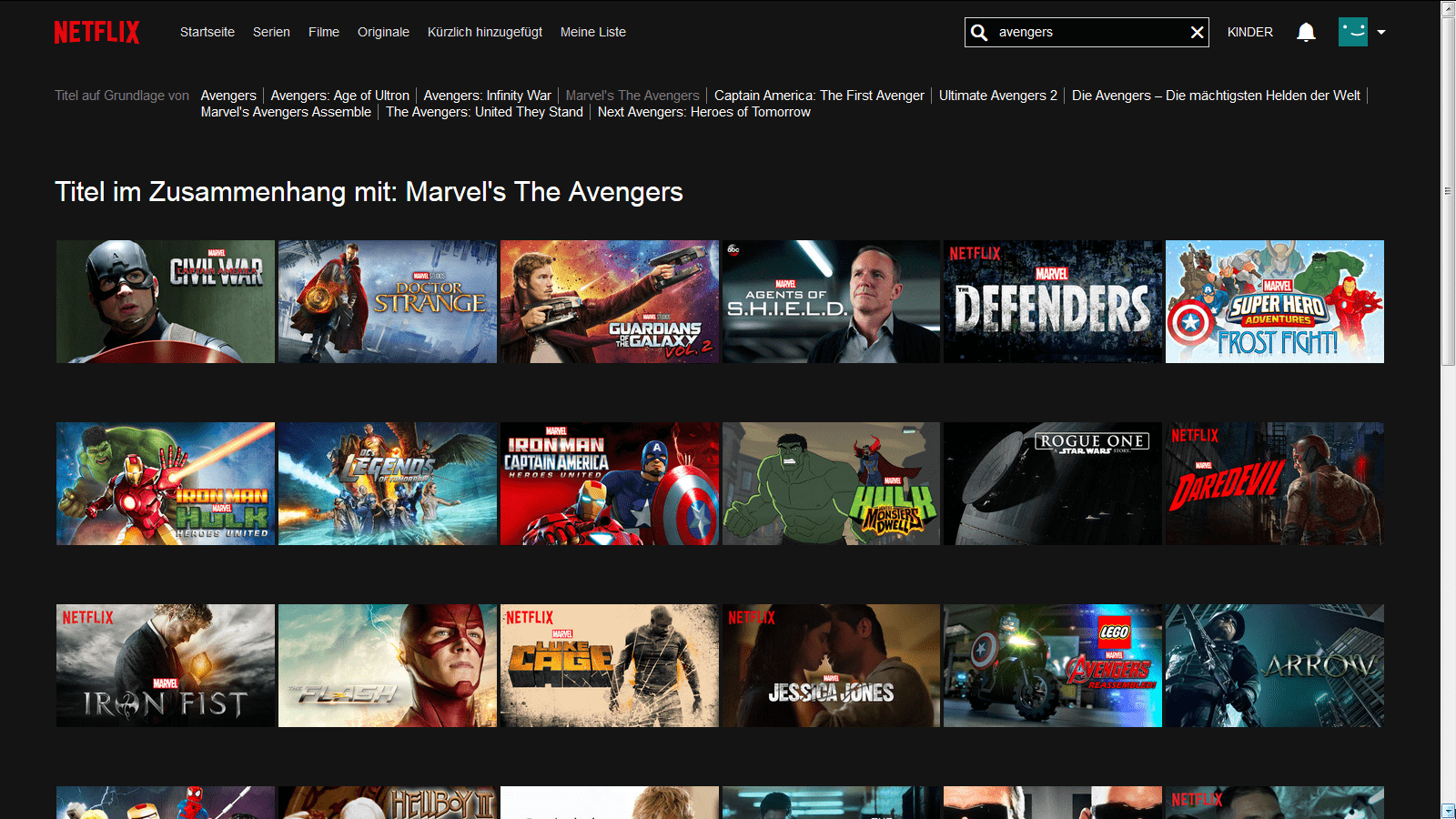Expand the profile dropdown arrow
This screenshot has height=819, width=1456.
1381,32
